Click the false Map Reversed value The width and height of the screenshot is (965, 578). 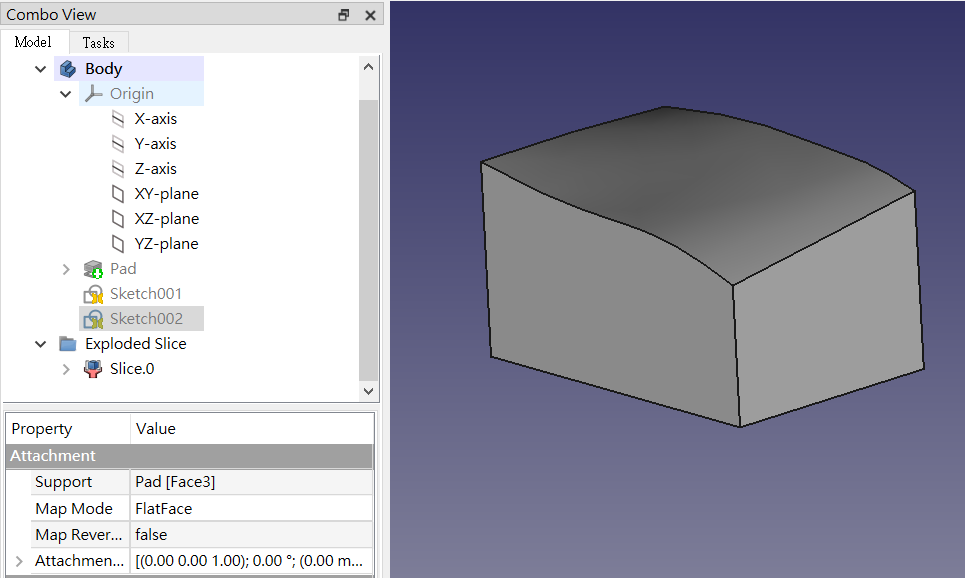[252, 535]
